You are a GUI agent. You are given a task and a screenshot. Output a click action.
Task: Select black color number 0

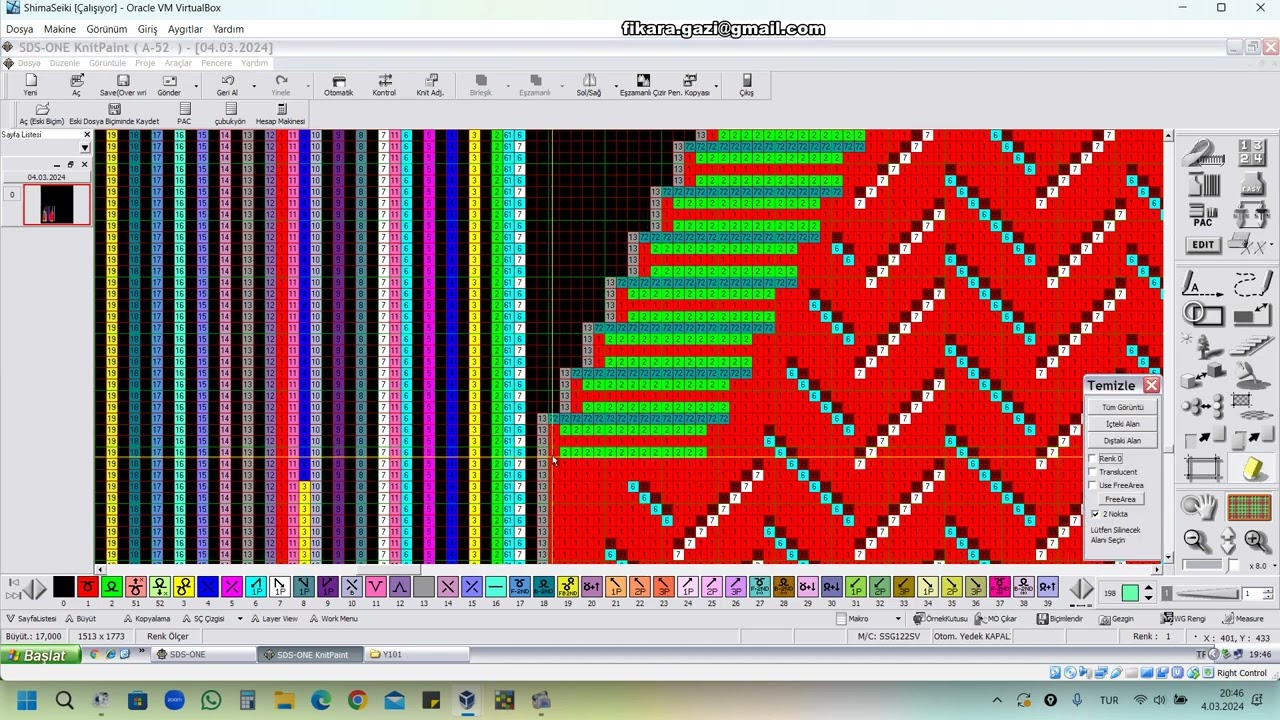pyautogui.click(x=63, y=588)
